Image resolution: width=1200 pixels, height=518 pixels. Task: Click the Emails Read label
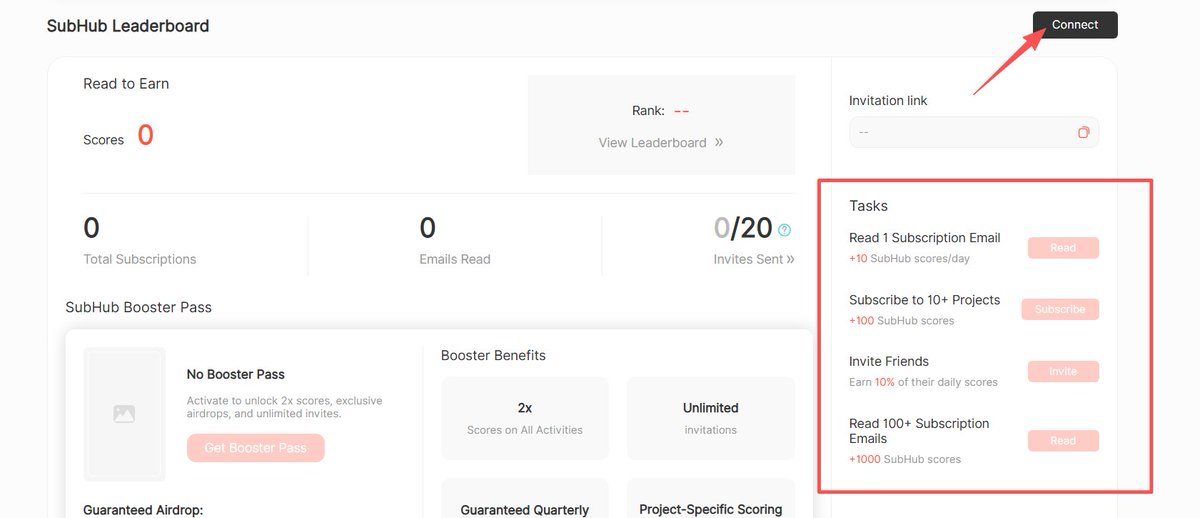click(455, 259)
